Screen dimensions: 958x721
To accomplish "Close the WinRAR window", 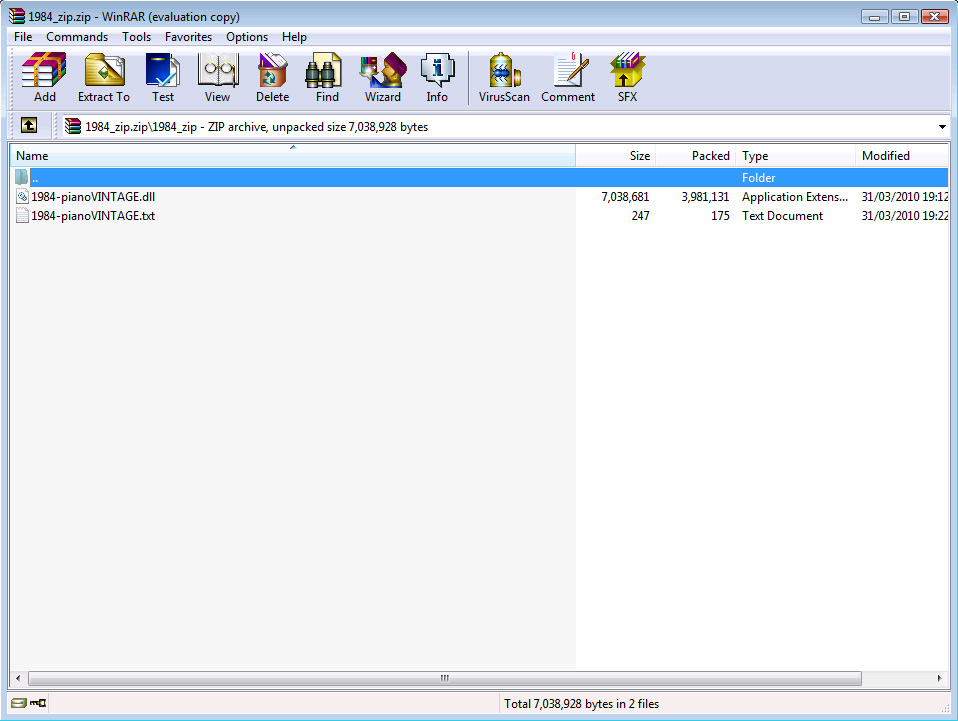I will pos(934,17).
